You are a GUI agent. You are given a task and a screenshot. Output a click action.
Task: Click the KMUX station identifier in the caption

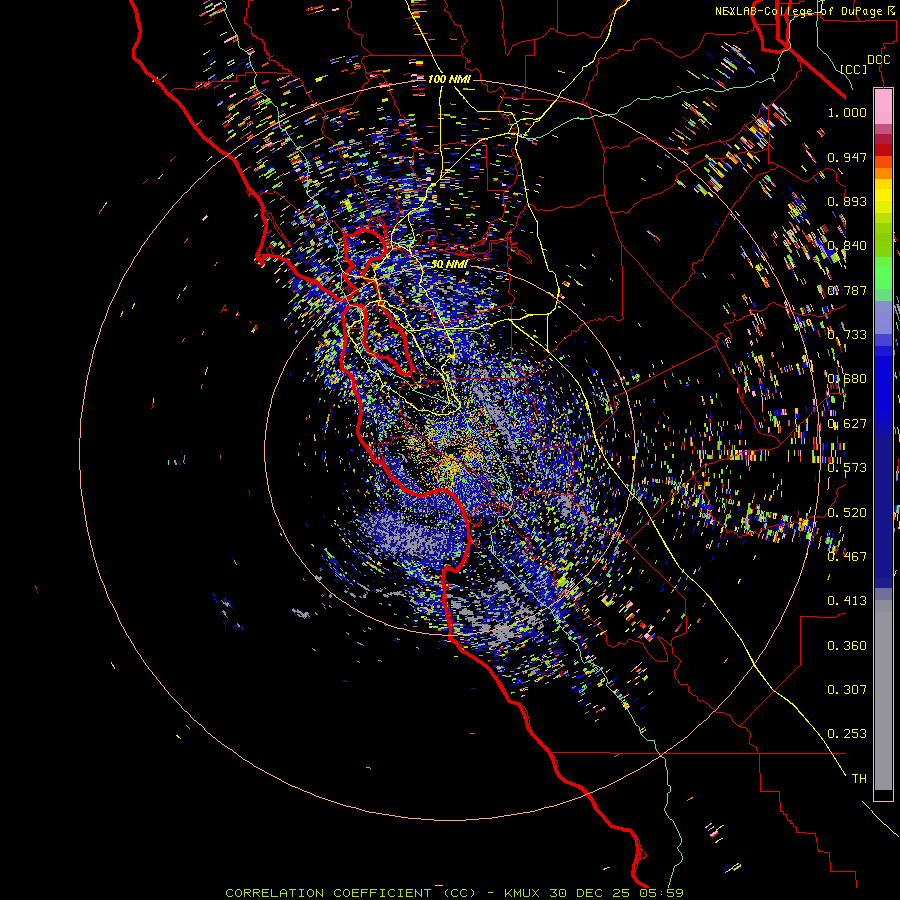click(x=522, y=893)
